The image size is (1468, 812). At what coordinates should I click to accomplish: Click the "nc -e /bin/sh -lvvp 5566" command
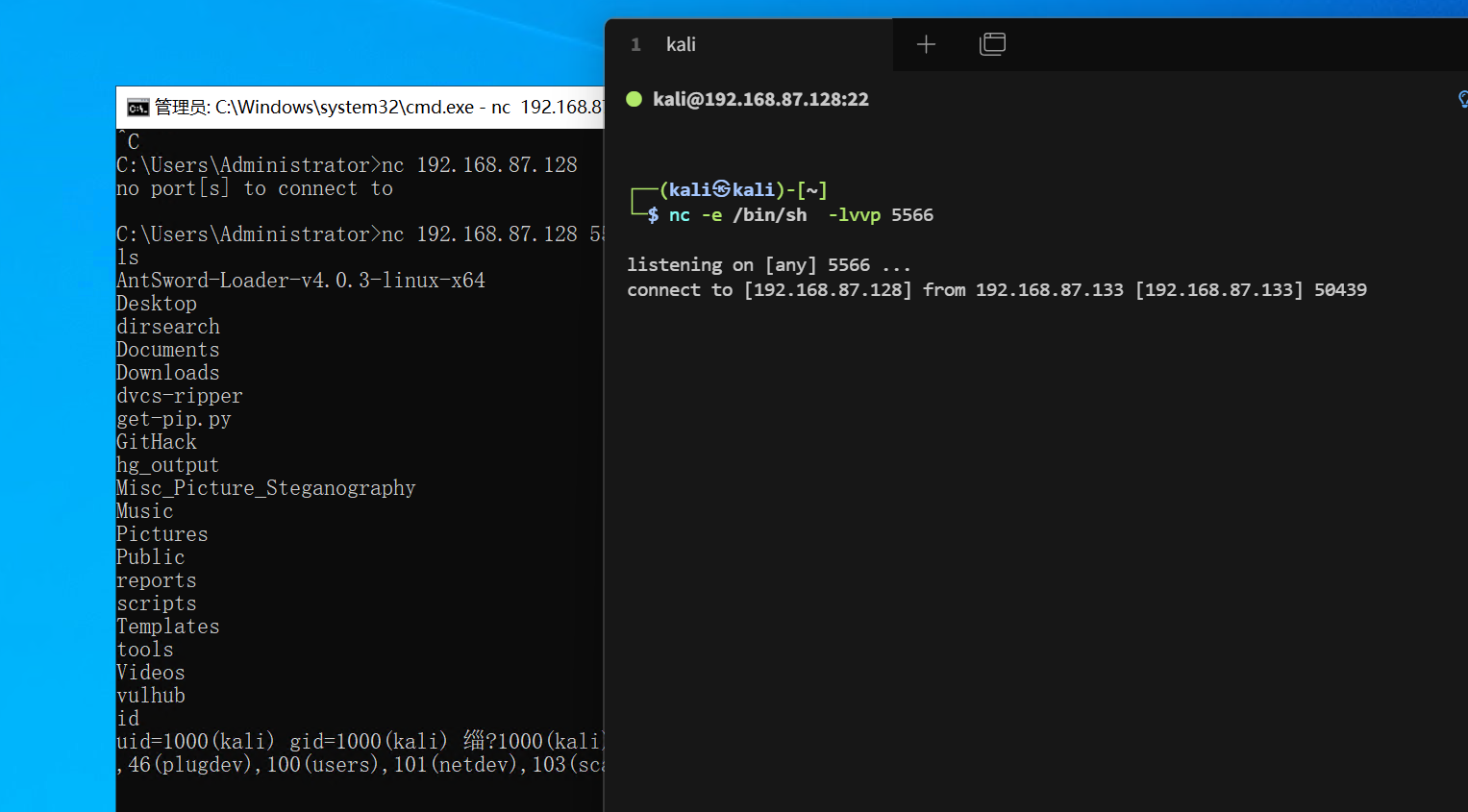801,215
